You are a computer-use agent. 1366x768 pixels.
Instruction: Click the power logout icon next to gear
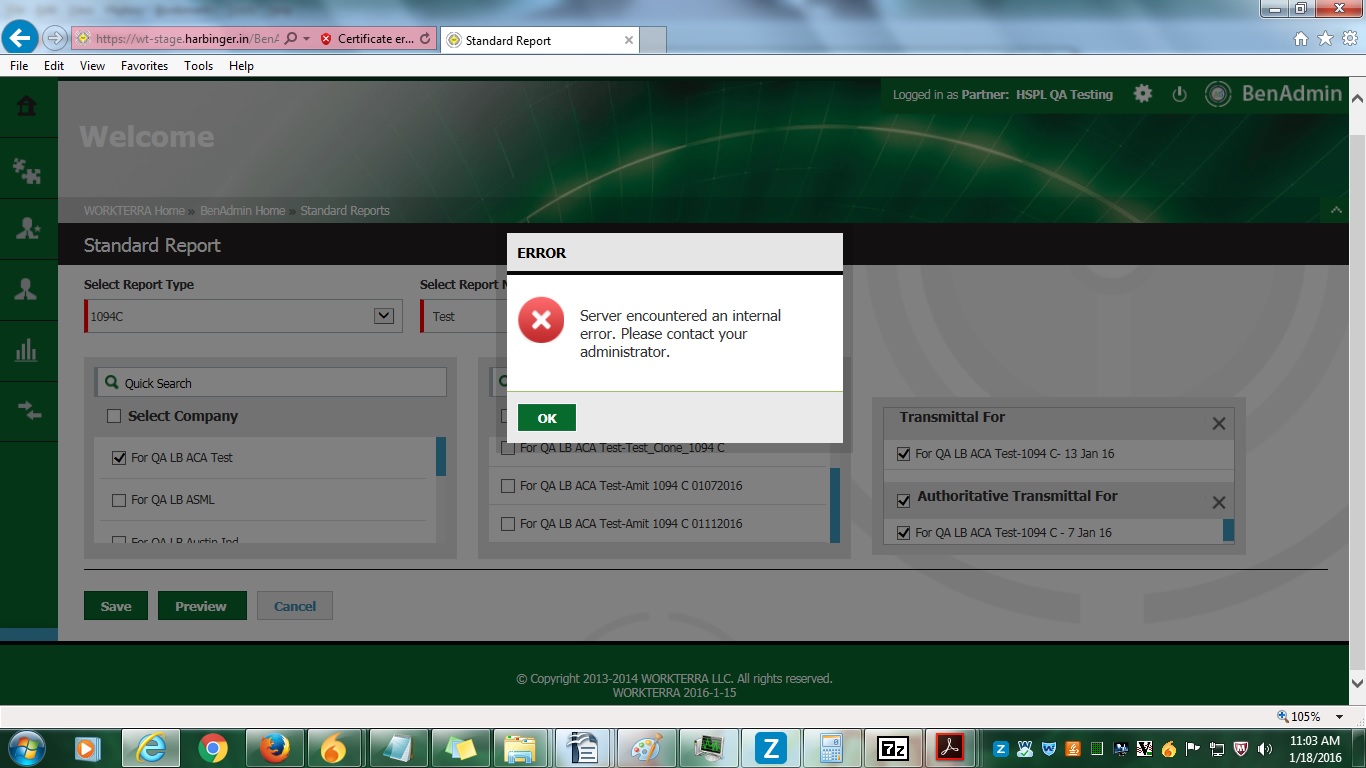(1180, 93)
